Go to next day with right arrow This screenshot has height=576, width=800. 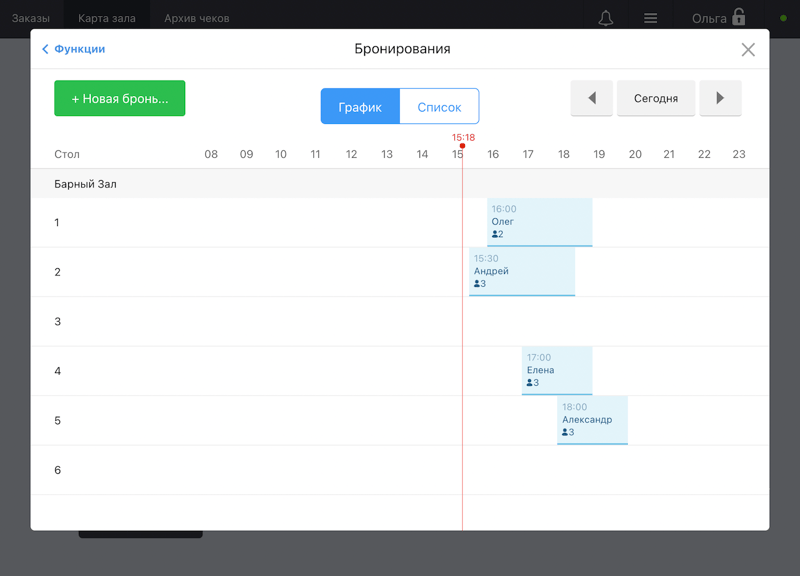click(x=720, y=98)
